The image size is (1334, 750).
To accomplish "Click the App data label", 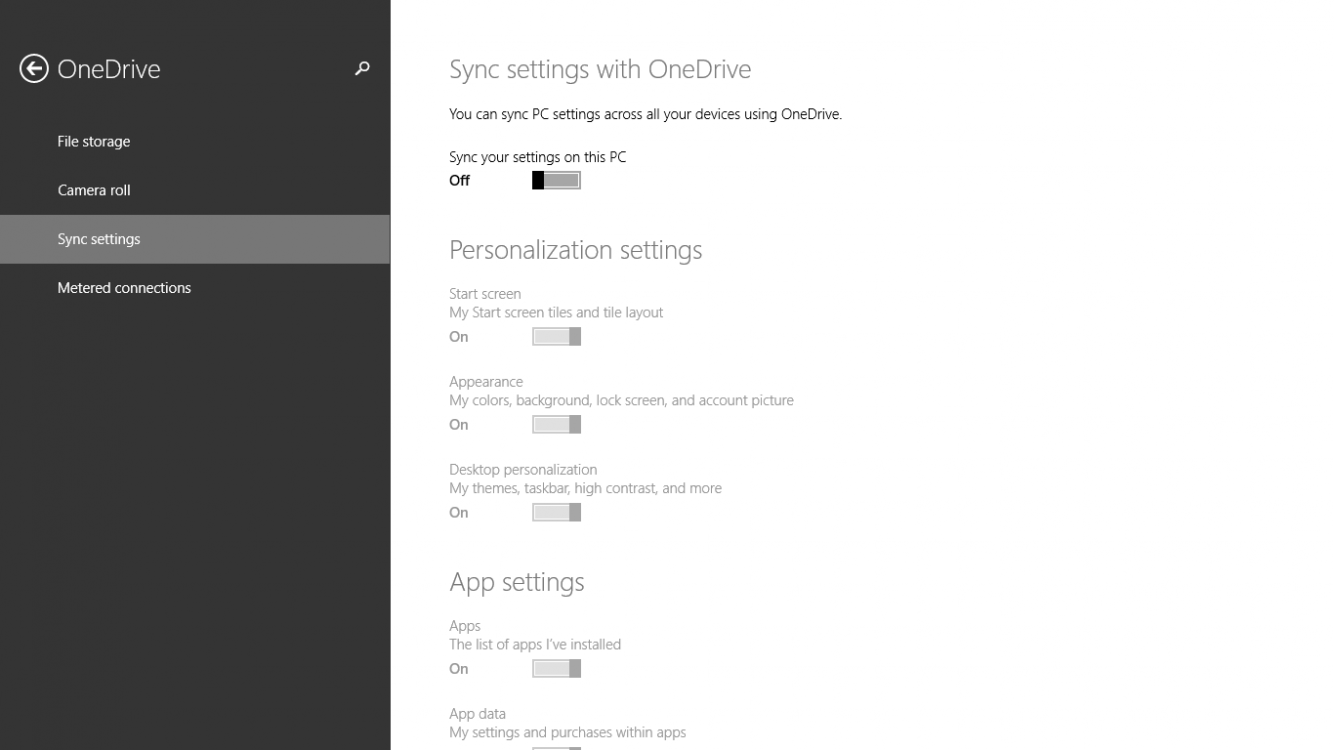I will (477, 714).
